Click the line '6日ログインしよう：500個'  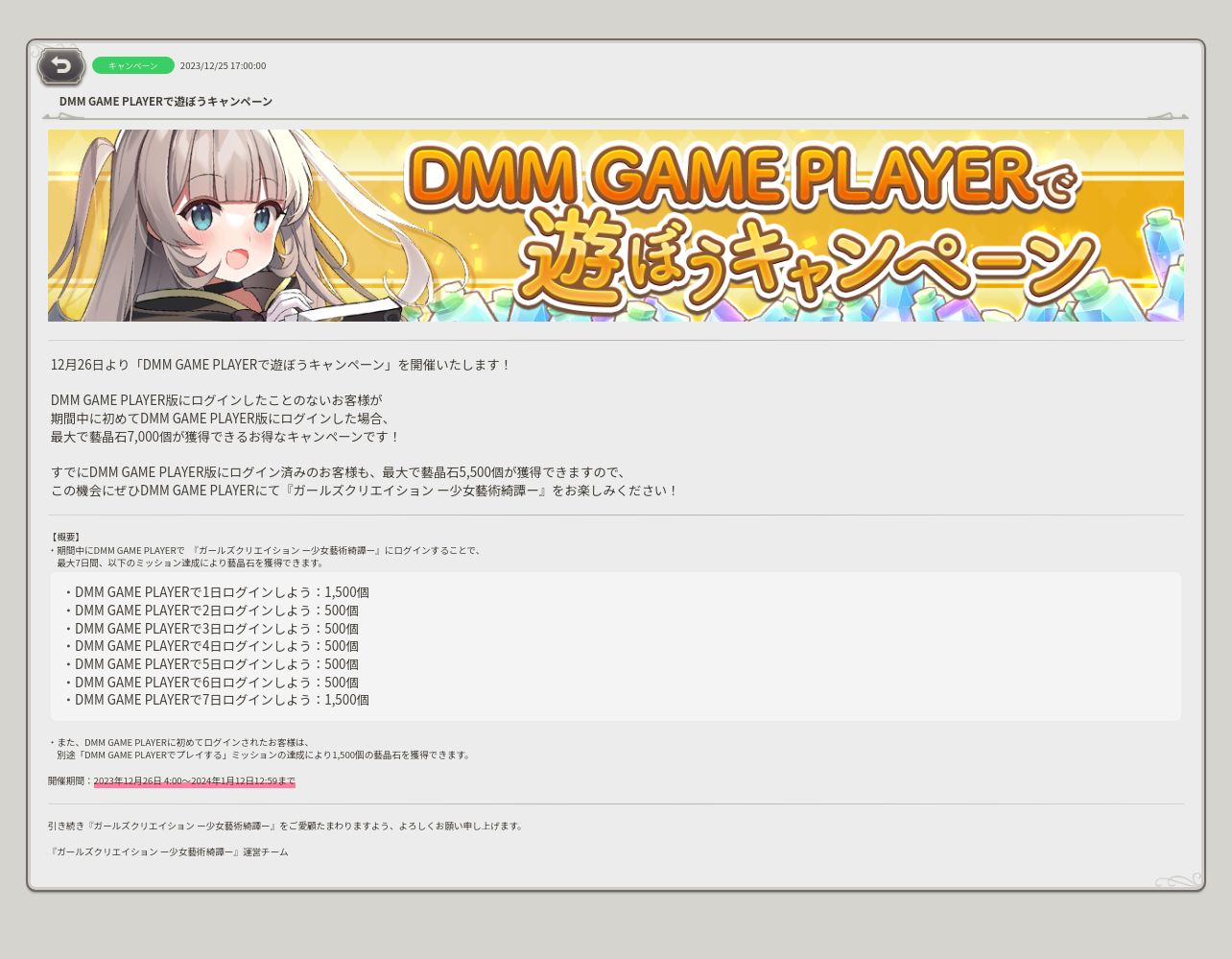pos(211,683)
